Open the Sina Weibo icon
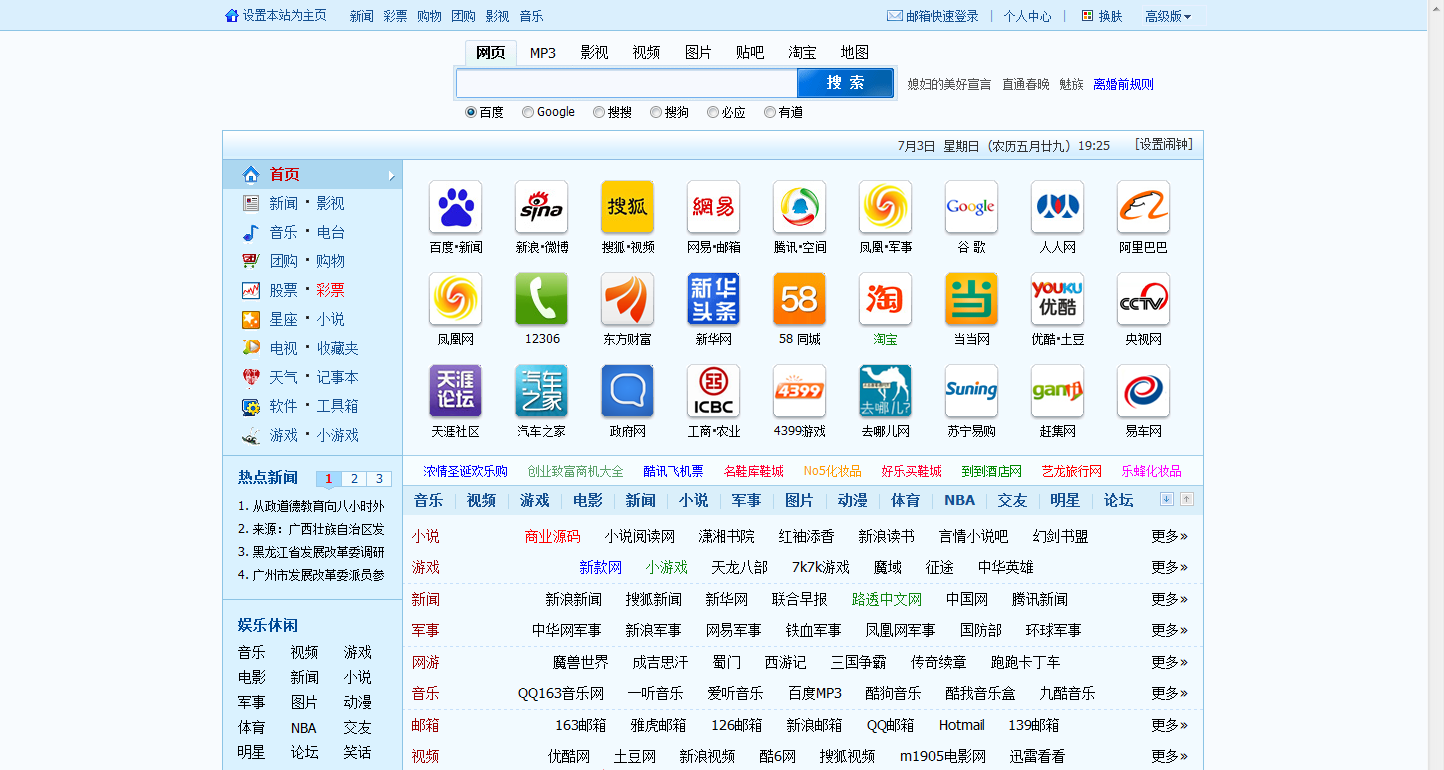The image size is (1444, 770). [x=541, y=207]
